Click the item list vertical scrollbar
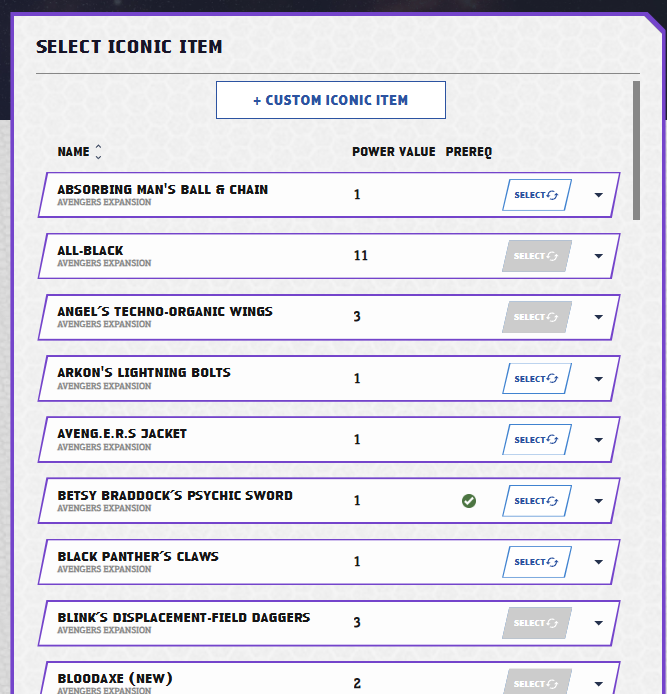This screenshot has height=694, width=667. pos(636,150)
